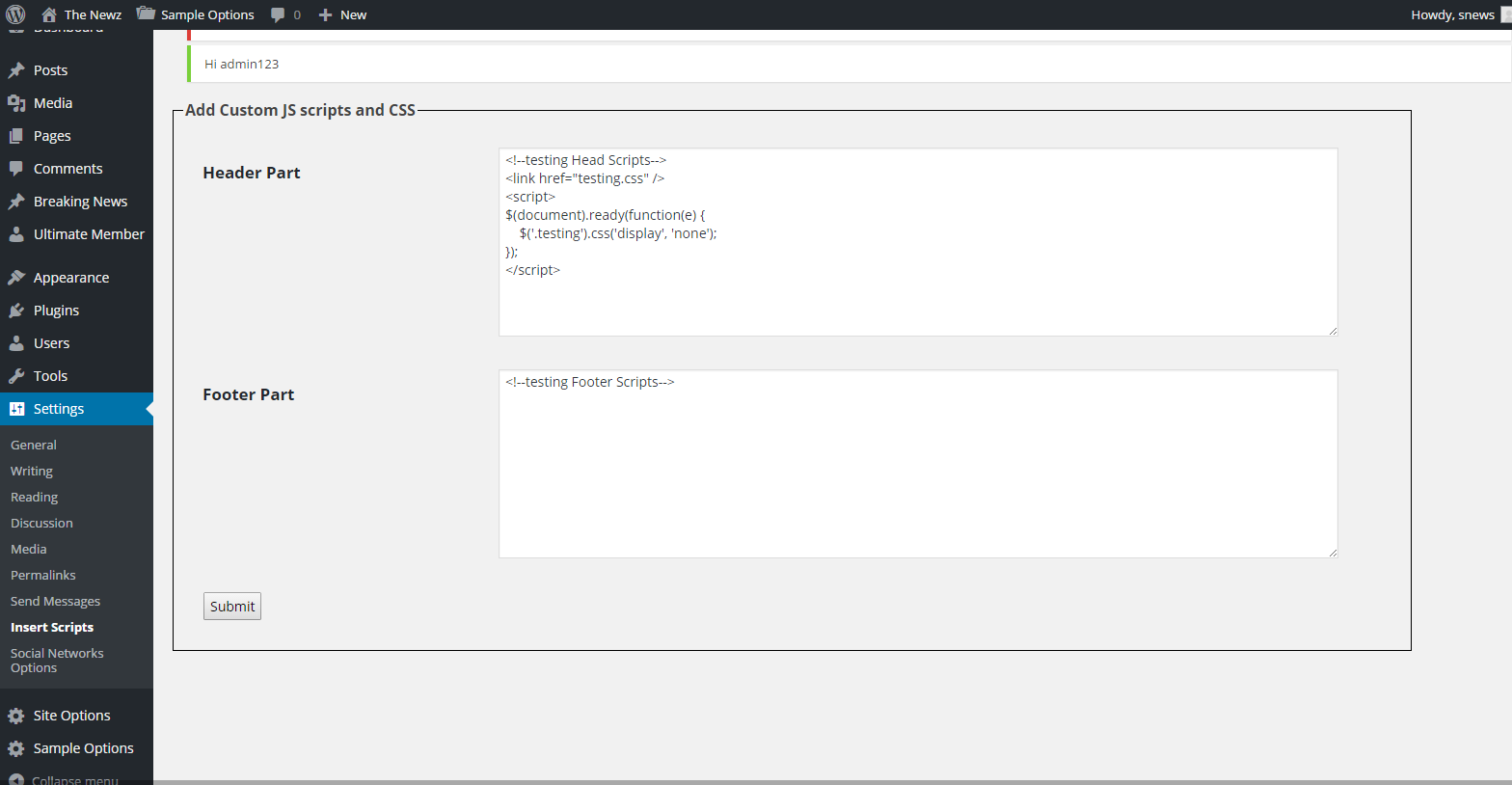Open General settings submenu
The image size is (1512, 785).
(x=34, y=445)
